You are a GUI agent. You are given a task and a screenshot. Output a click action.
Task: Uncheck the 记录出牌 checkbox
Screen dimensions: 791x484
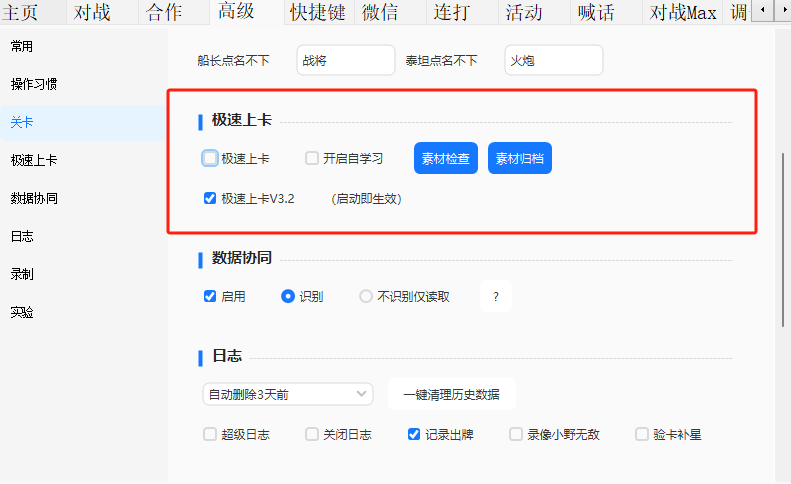pyautogui.click(x=414, y=434)
